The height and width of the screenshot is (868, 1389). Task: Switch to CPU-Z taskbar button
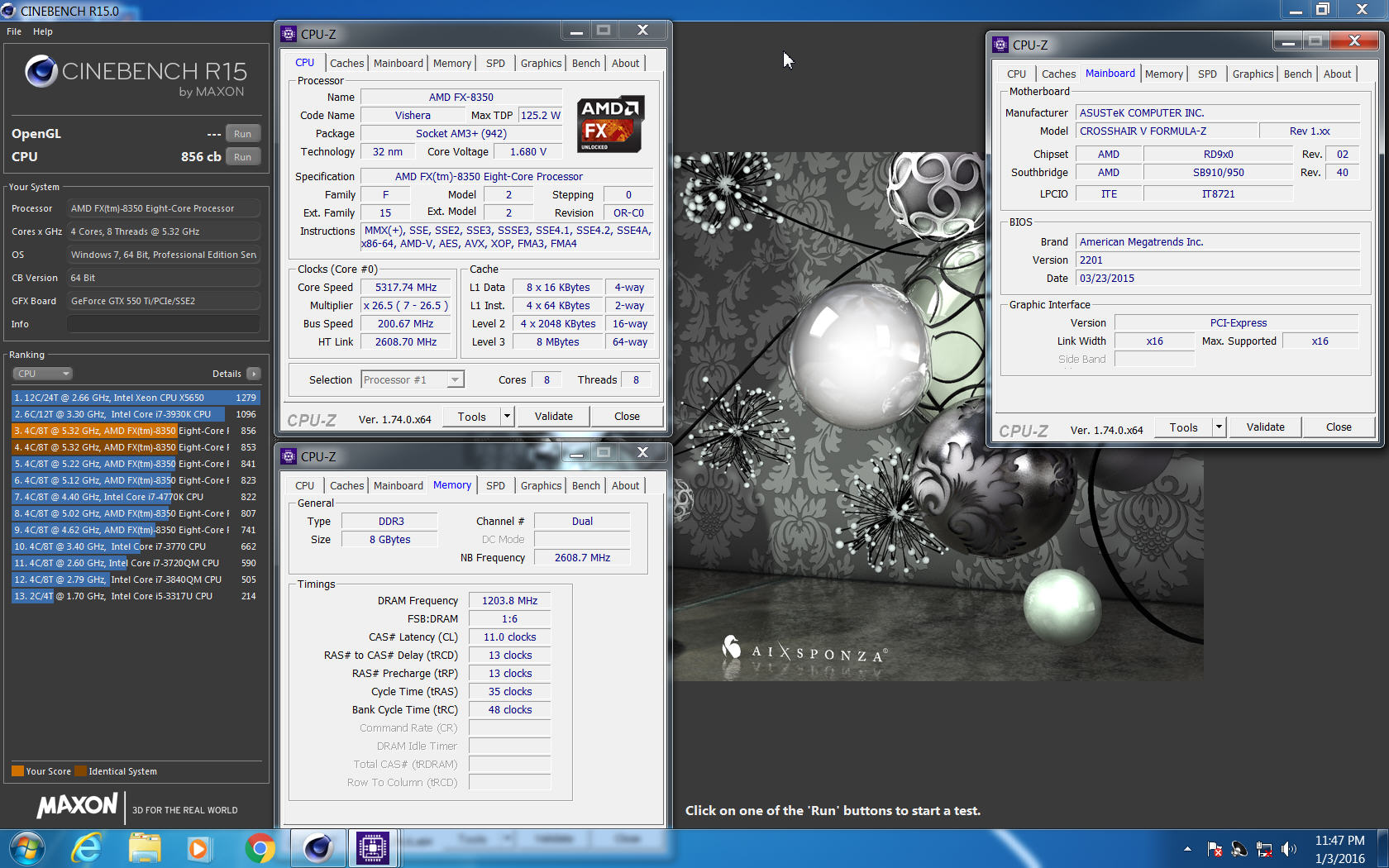tap(373, 848)
